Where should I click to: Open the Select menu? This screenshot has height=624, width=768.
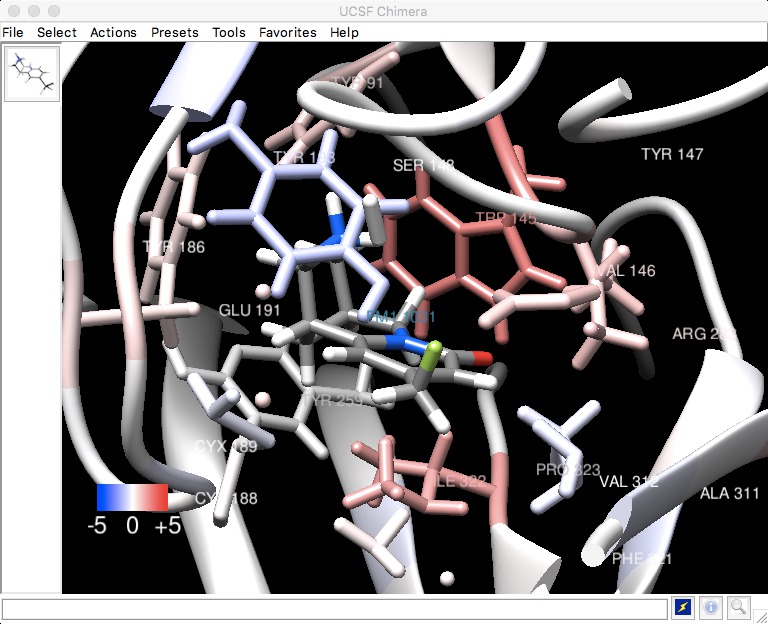(x=57, y=32)
